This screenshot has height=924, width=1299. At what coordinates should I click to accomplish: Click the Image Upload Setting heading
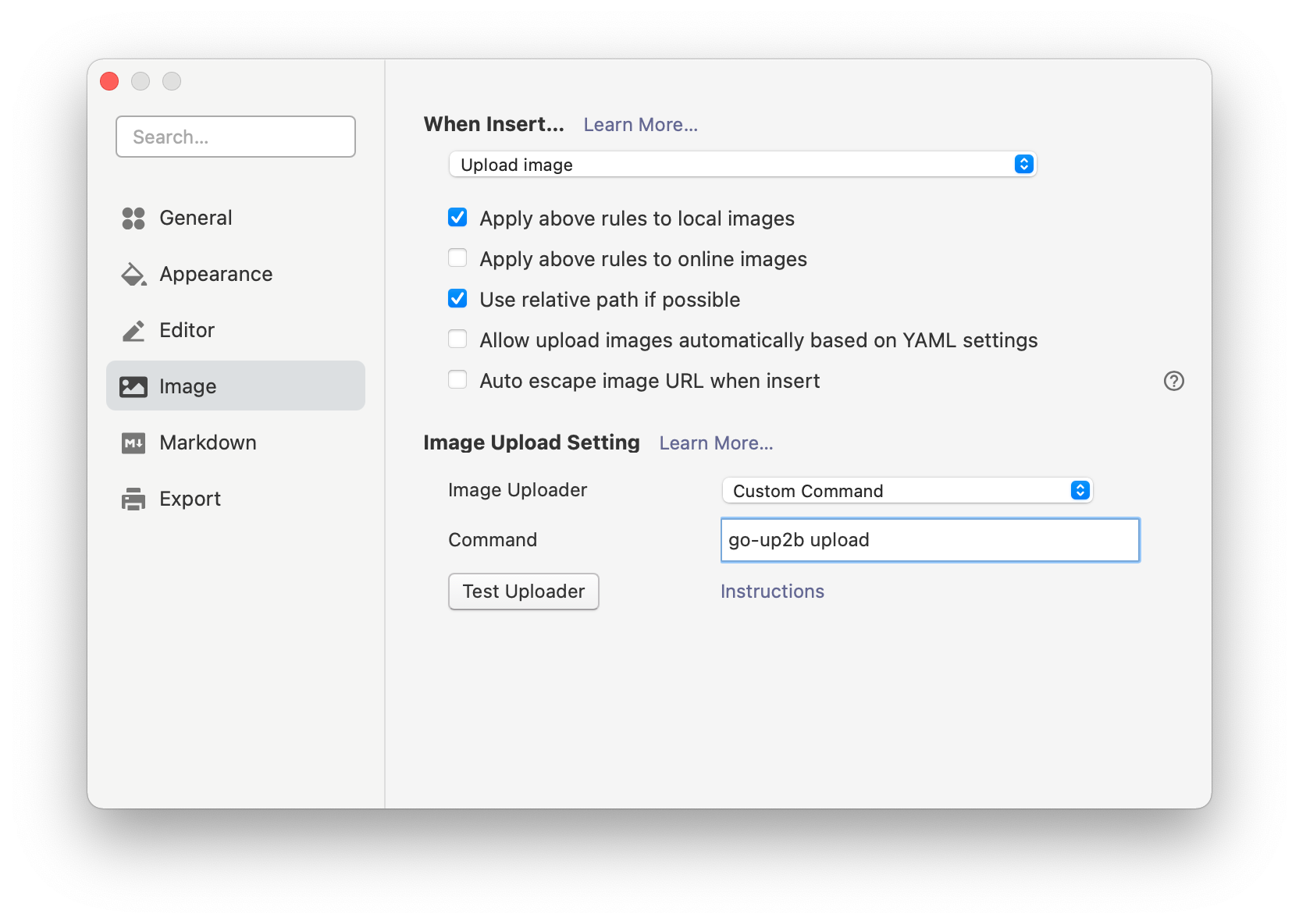pyautogui.click(x=532, y=442)
